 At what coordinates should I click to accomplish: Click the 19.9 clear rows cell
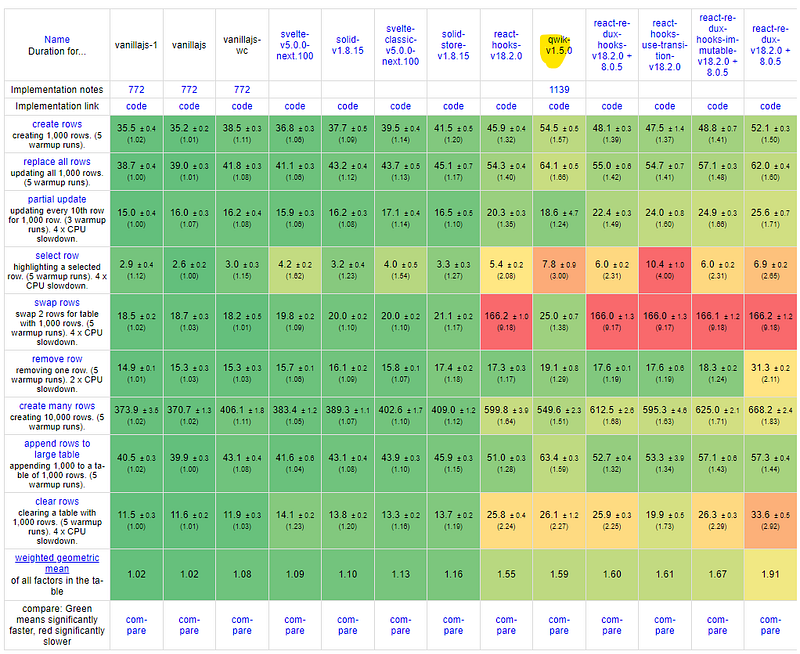click(664, 520)
